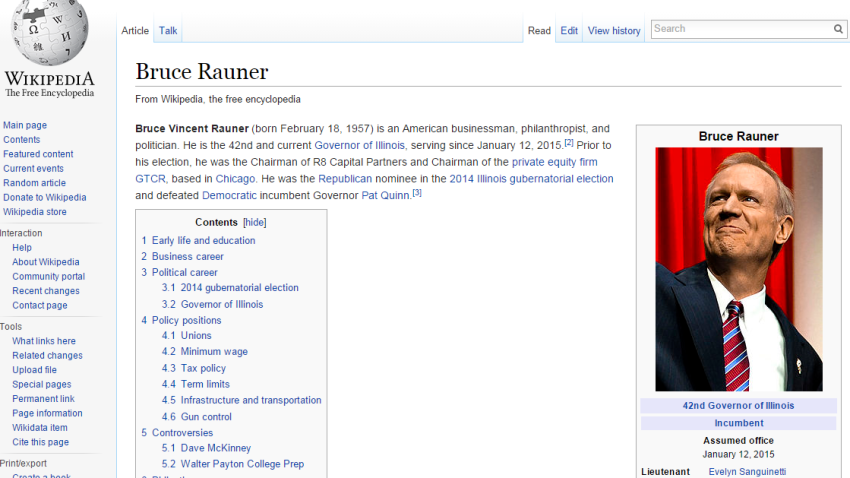Select the Article tab
Screen dimensions: 850x478
(135, 30)
